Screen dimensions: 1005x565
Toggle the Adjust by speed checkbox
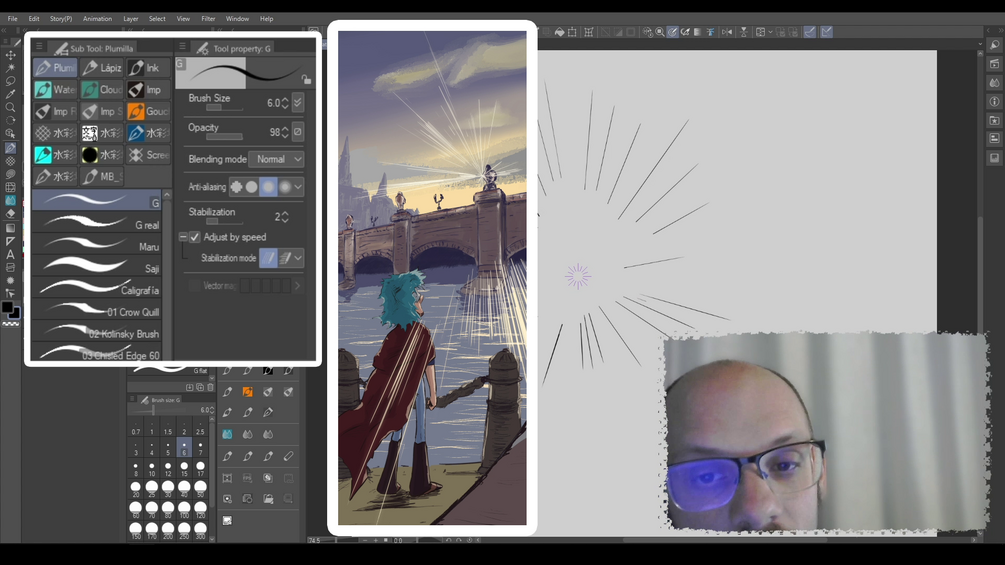[195, 237]
